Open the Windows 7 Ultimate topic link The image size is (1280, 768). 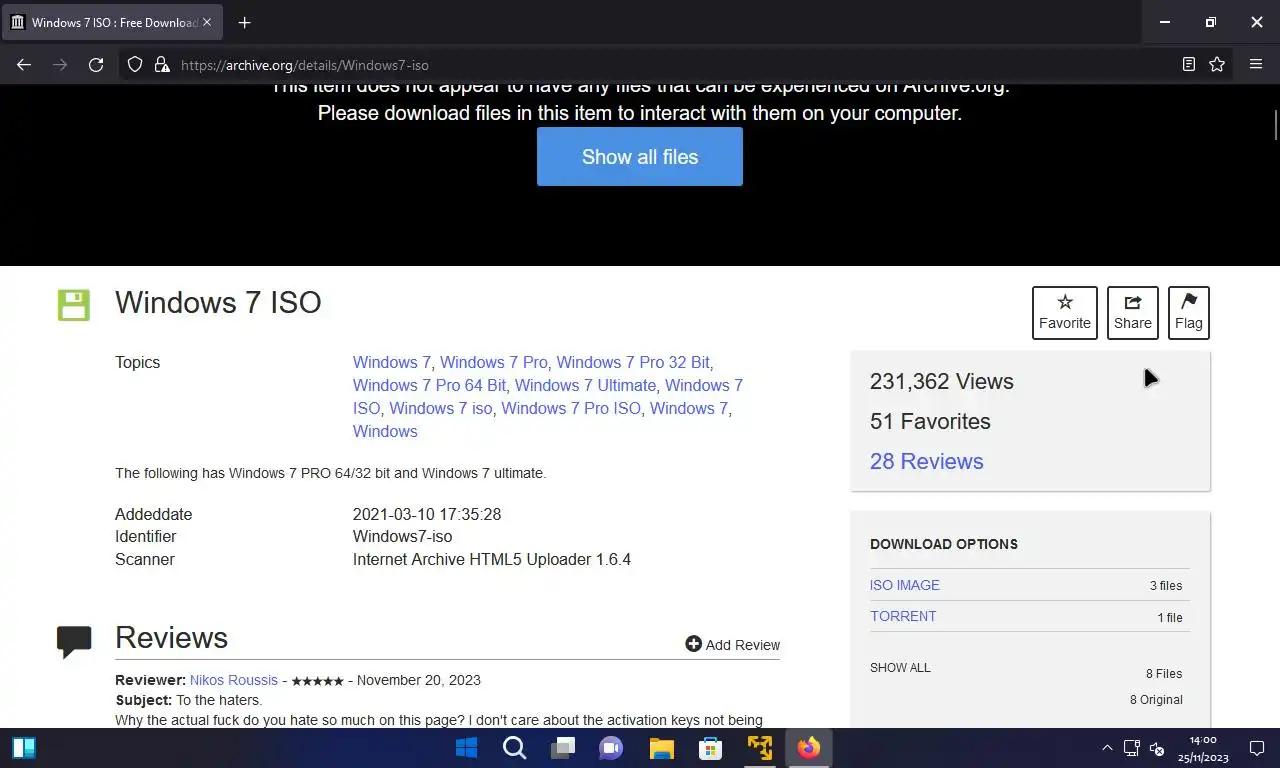pyautogui.click(x=586, y=385)
